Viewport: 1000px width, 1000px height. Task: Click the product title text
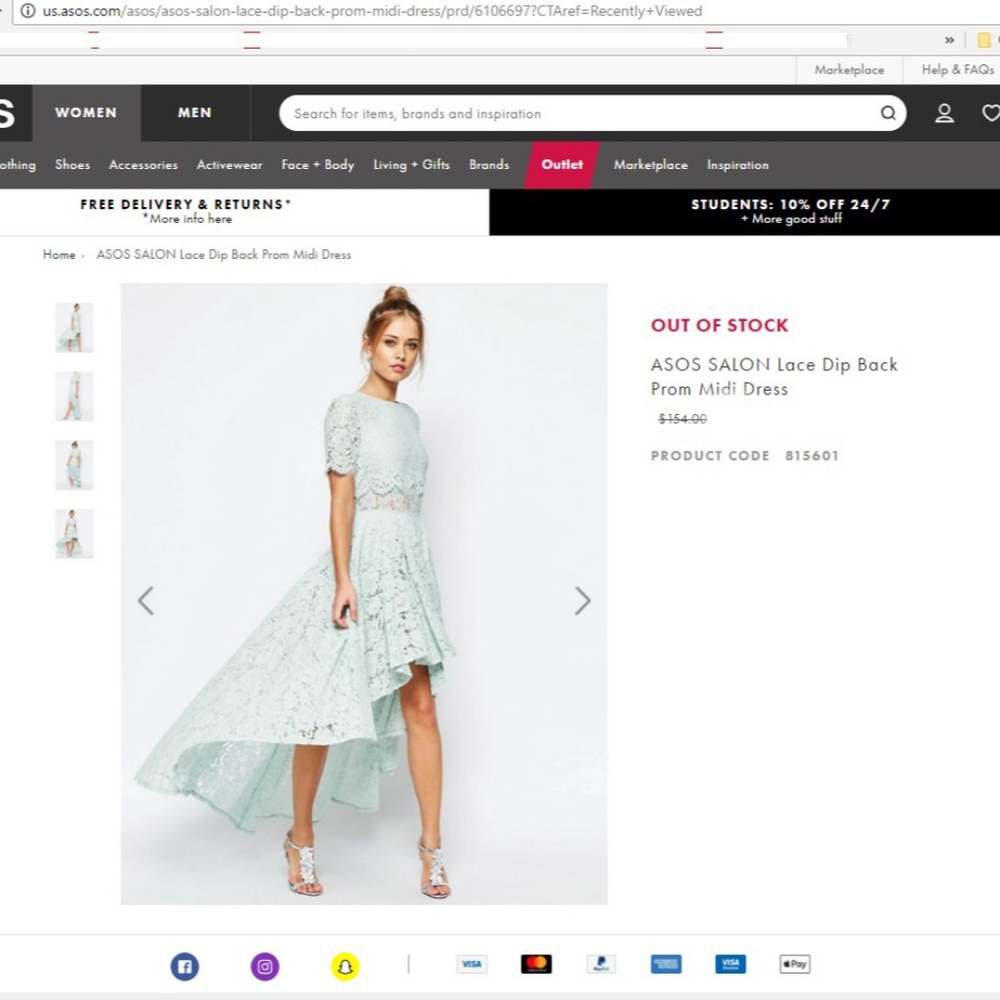pyautogui.click(x=774, y=376)
